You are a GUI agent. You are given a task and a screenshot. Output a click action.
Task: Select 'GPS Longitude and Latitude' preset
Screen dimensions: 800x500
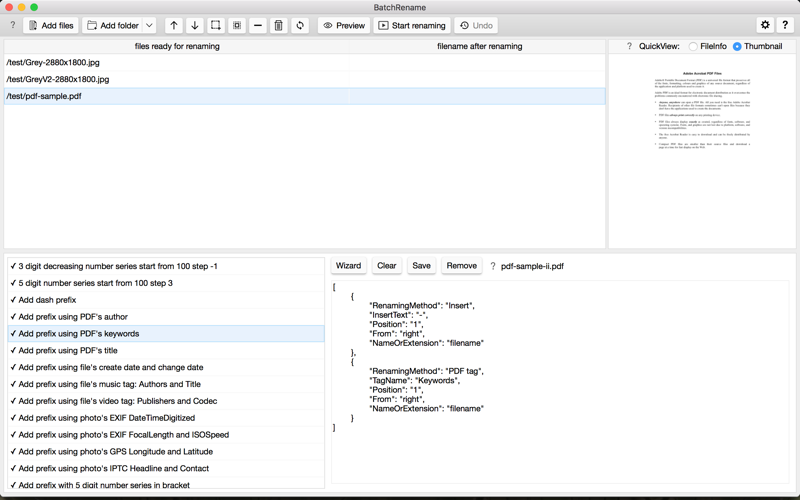[x=166, y=451]
